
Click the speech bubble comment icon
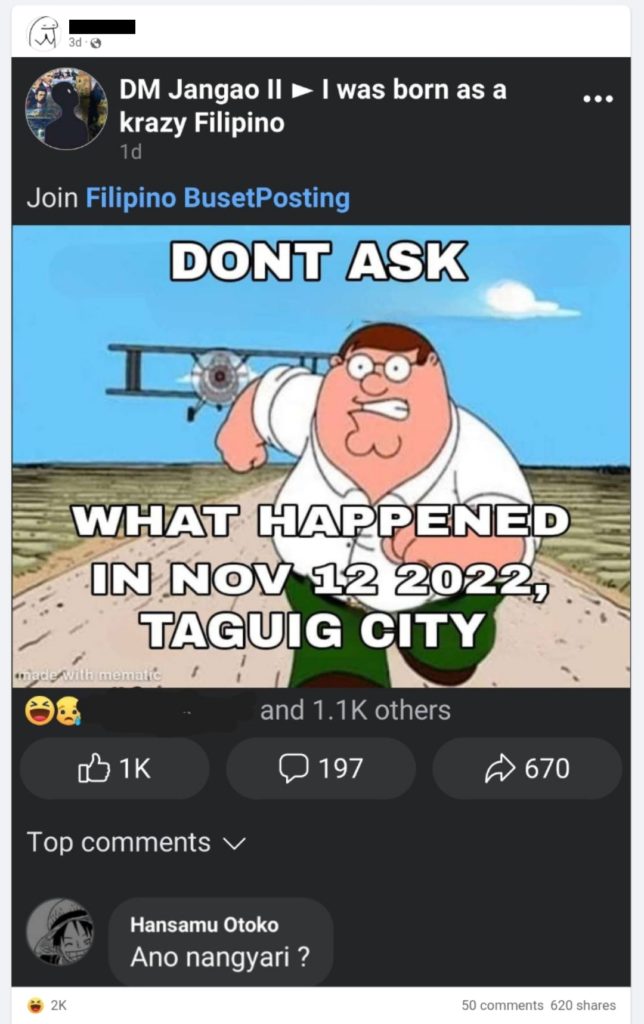tap(293, 768)
